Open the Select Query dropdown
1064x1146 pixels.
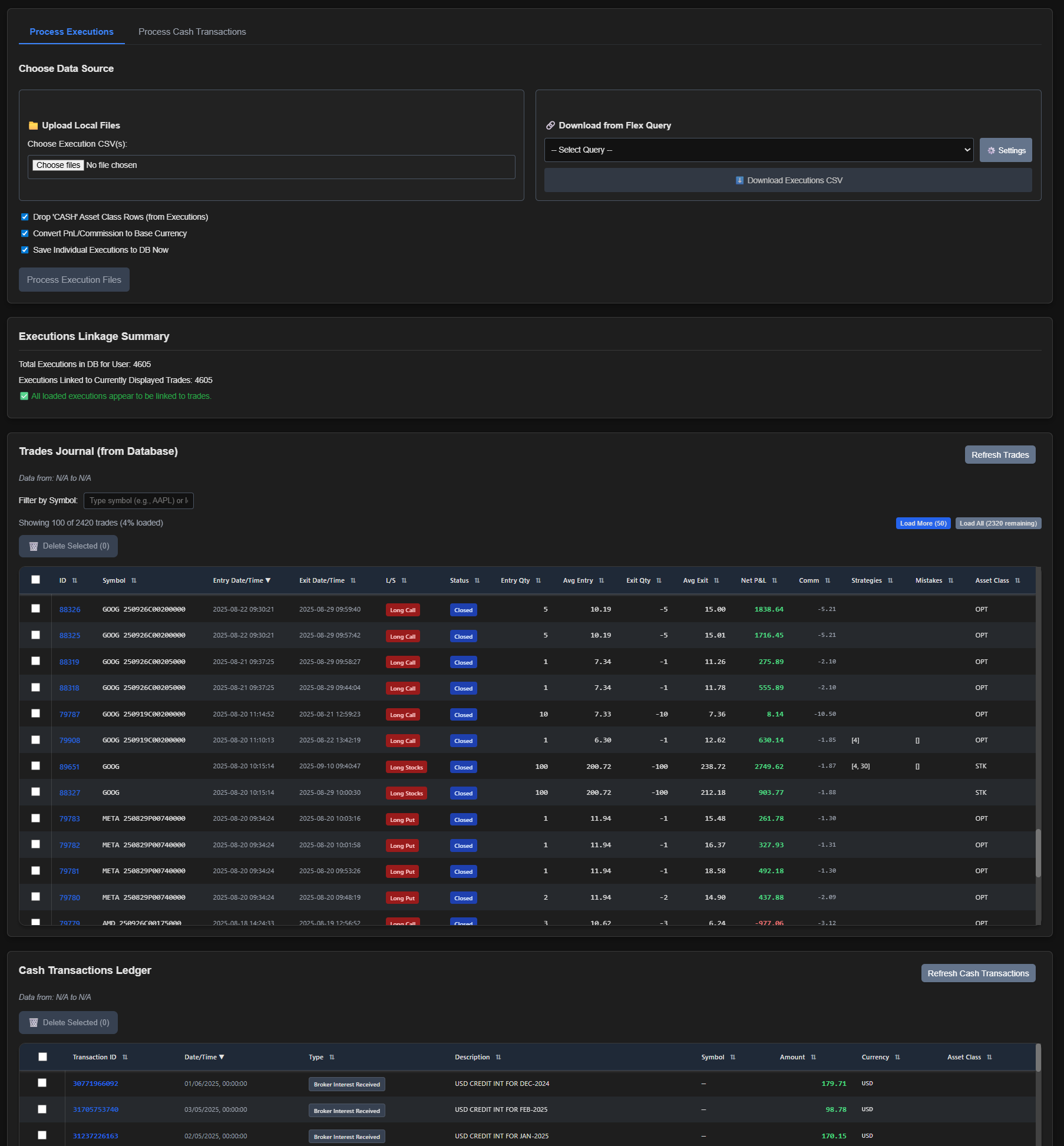click(758, 150)
